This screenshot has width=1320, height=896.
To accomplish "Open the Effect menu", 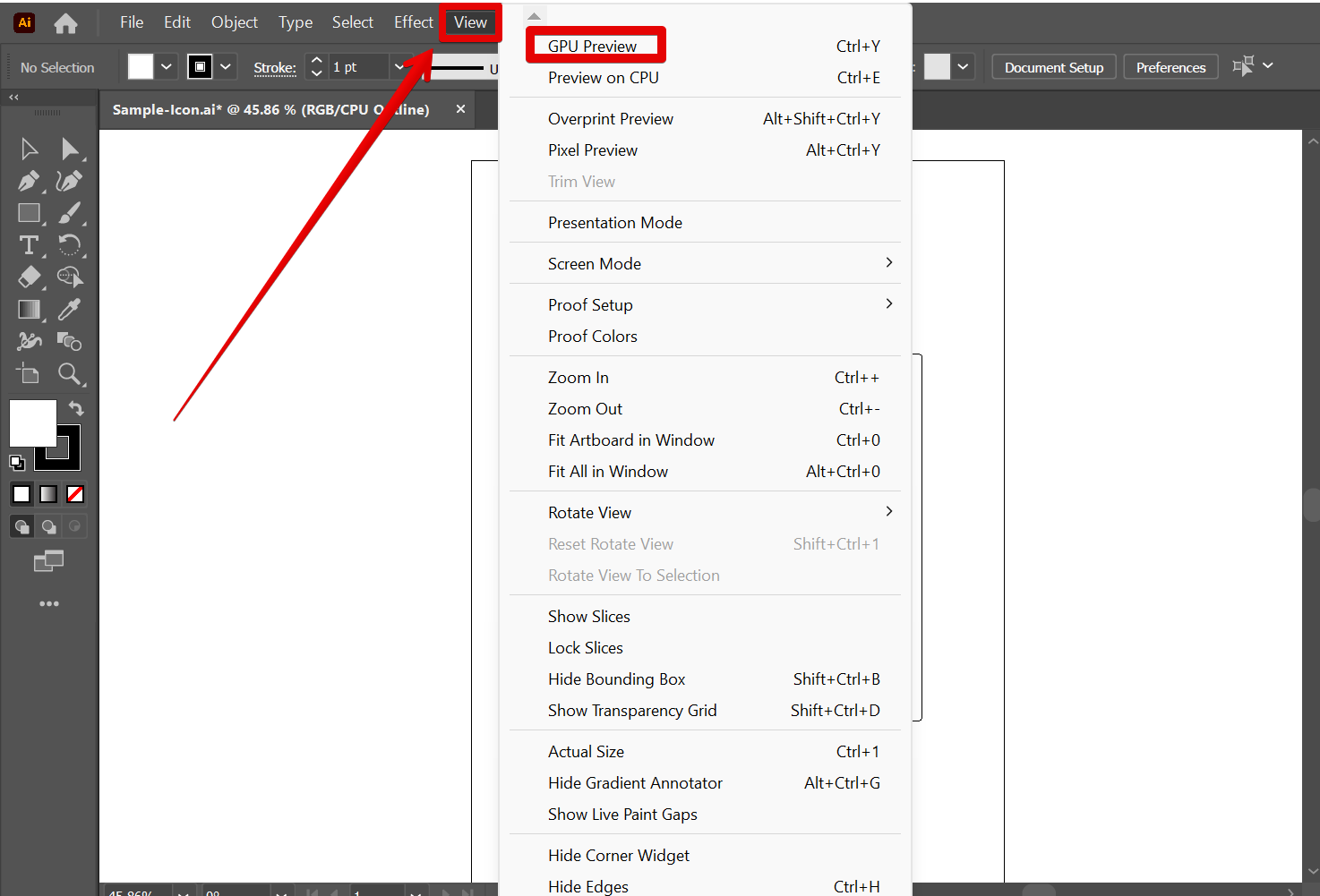I will [x=413, y=22].
